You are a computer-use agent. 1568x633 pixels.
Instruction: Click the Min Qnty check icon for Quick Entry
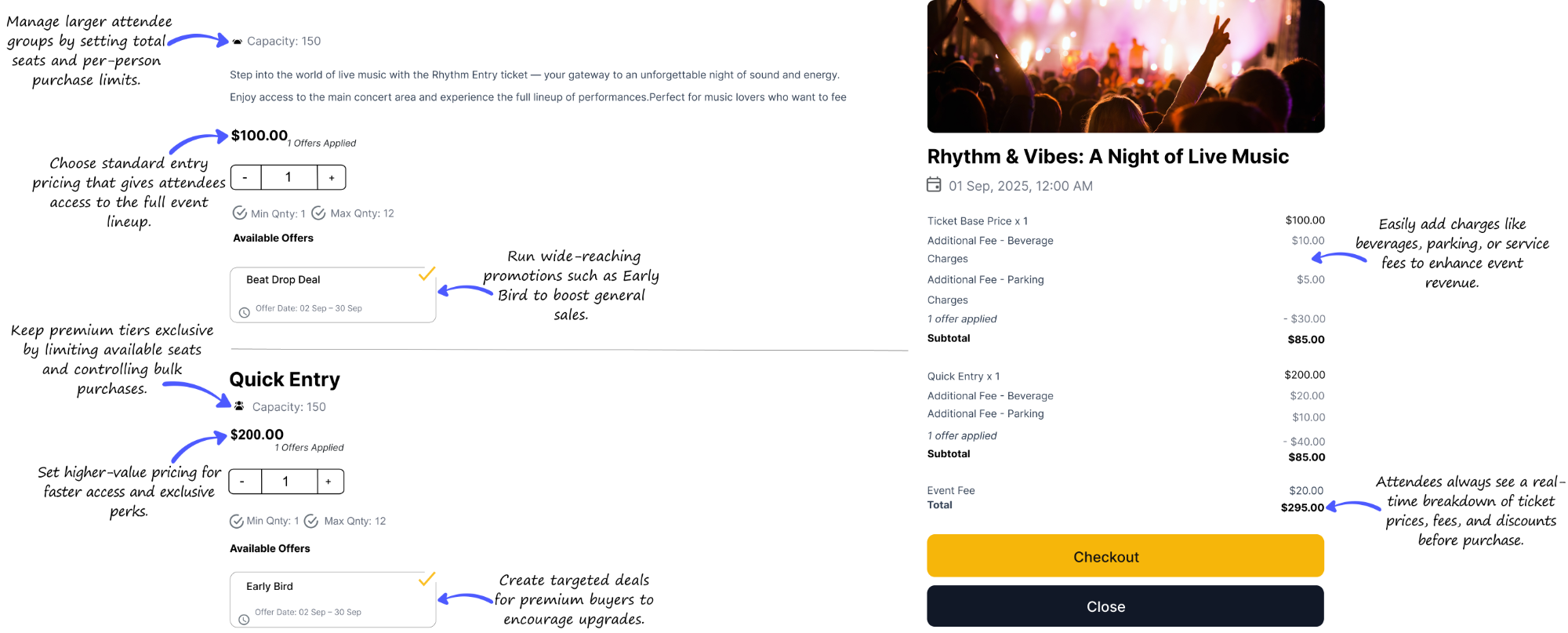click(x=236, y=521)
